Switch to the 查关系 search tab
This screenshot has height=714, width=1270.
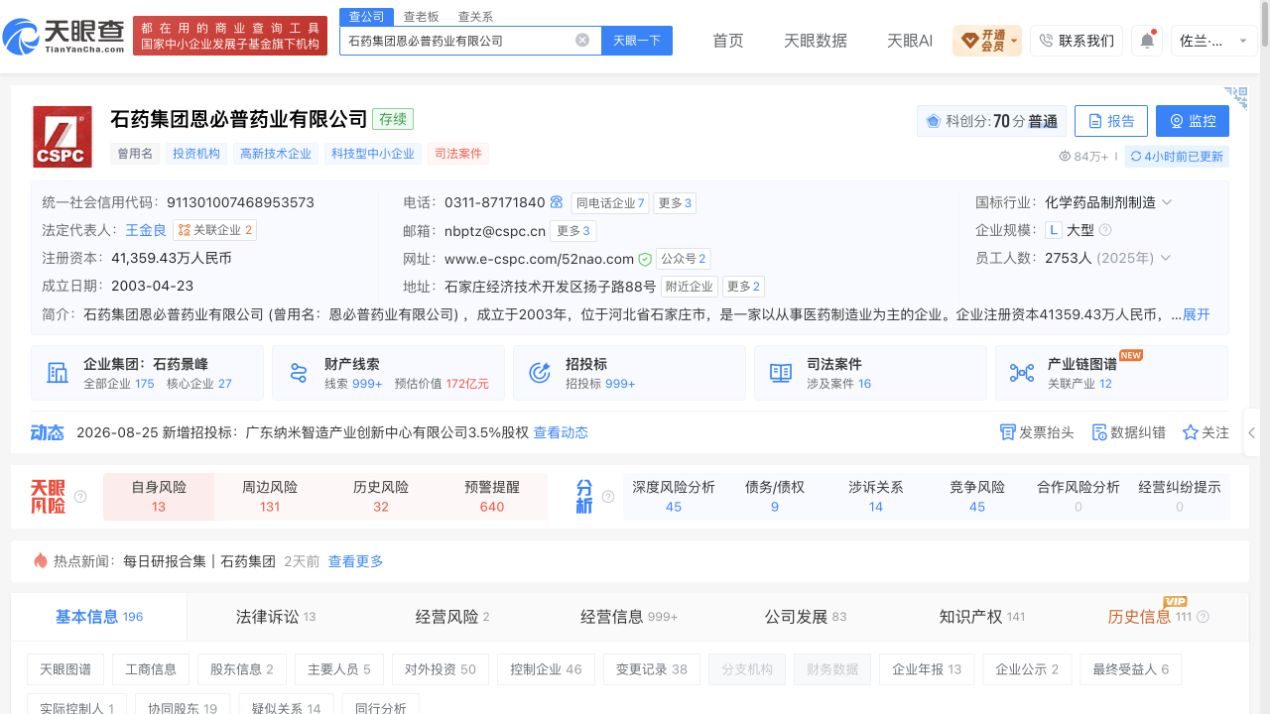(x=475, y=17)
